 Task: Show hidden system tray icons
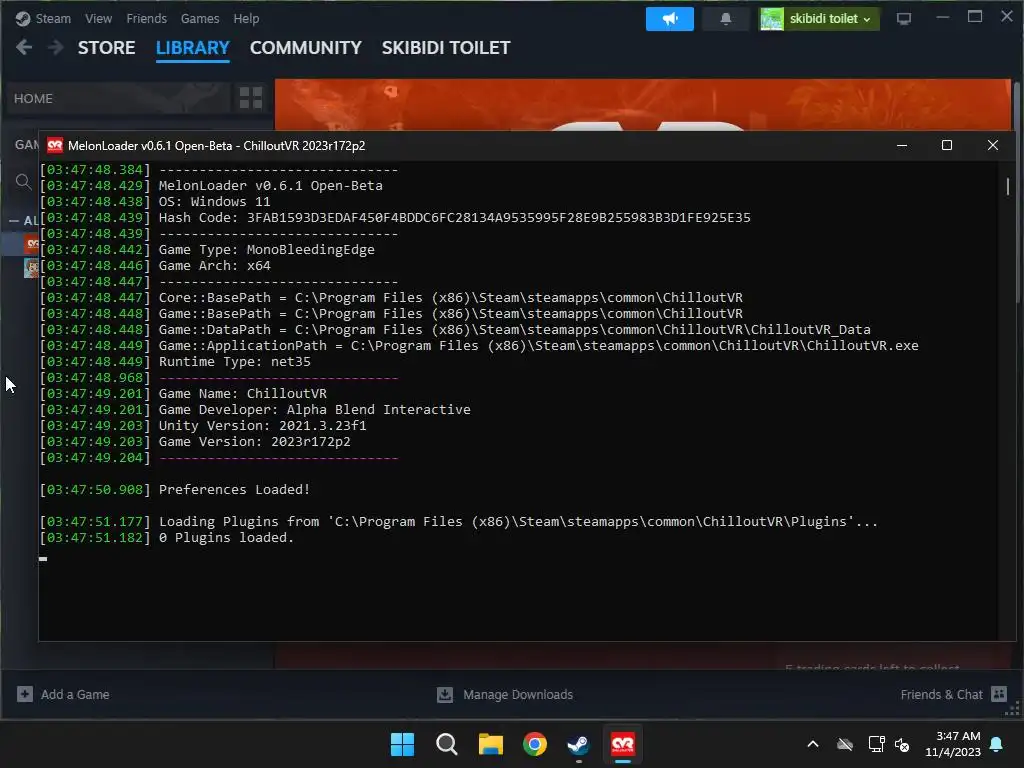[813, 744]
